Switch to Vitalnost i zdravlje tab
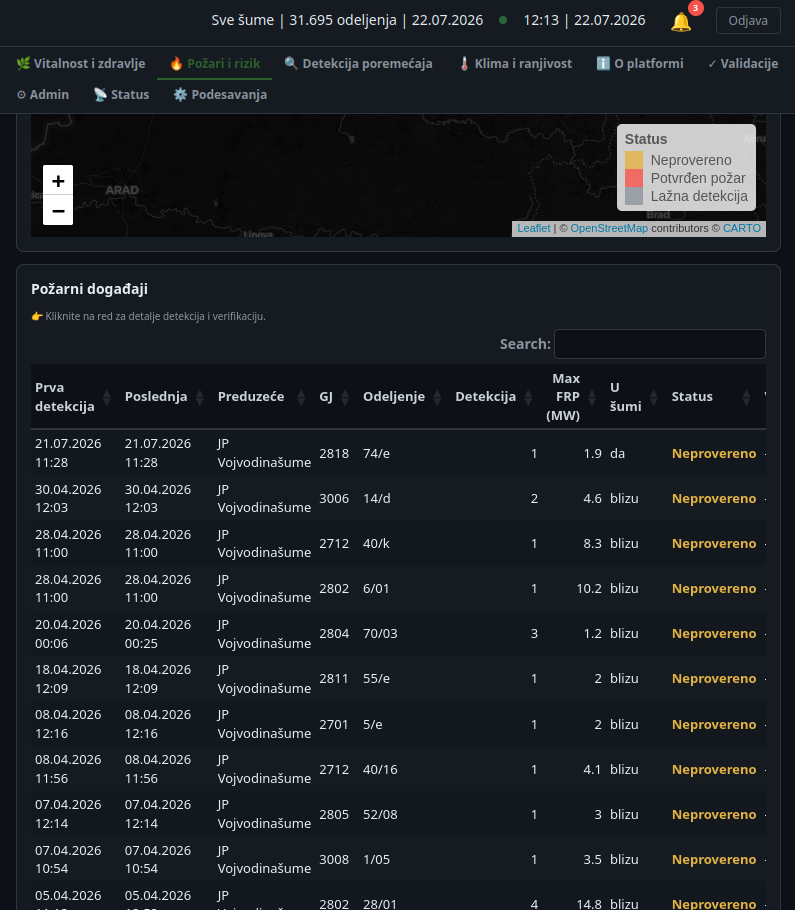795x910 pixels. click(x=81, y=63)
